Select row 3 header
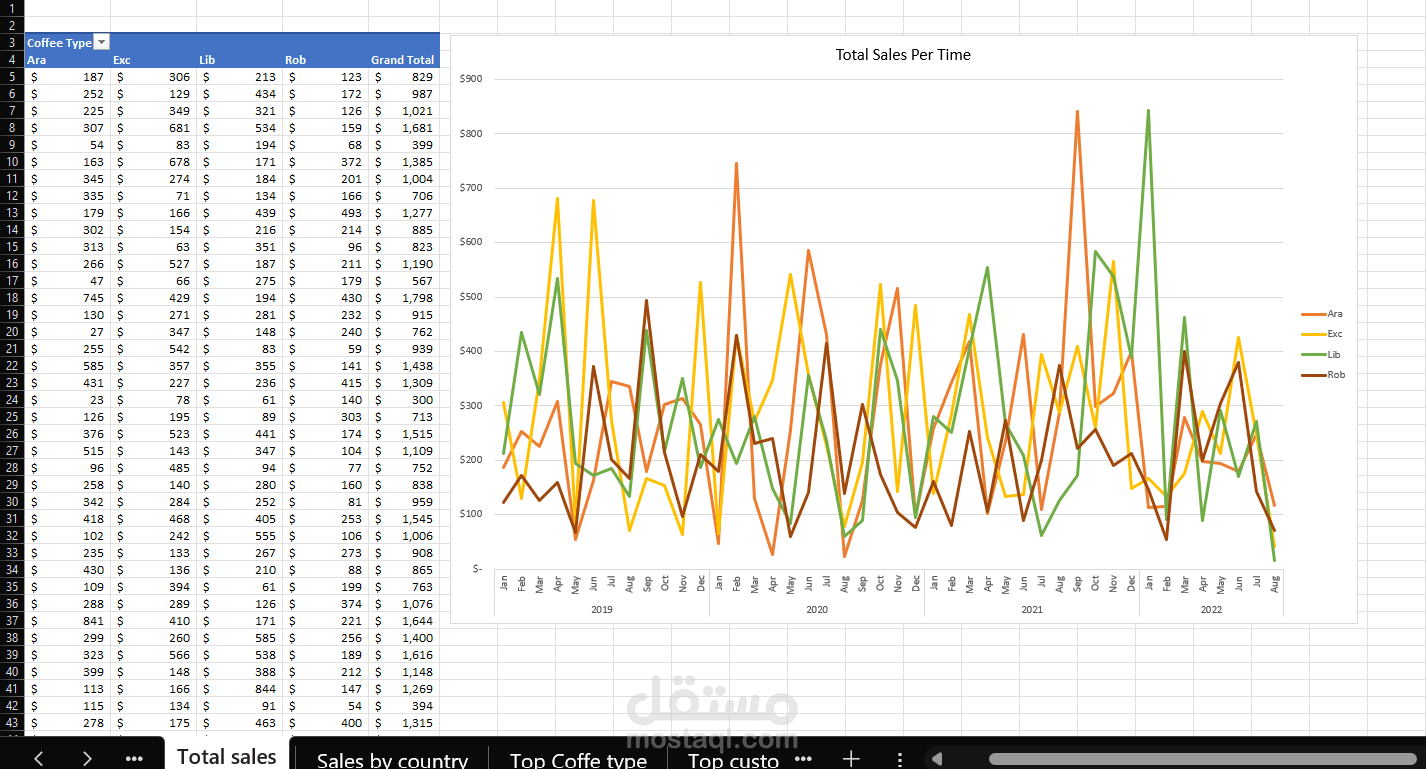Image resolution: width=1426 pixels, height=769 pixels. 11,43
